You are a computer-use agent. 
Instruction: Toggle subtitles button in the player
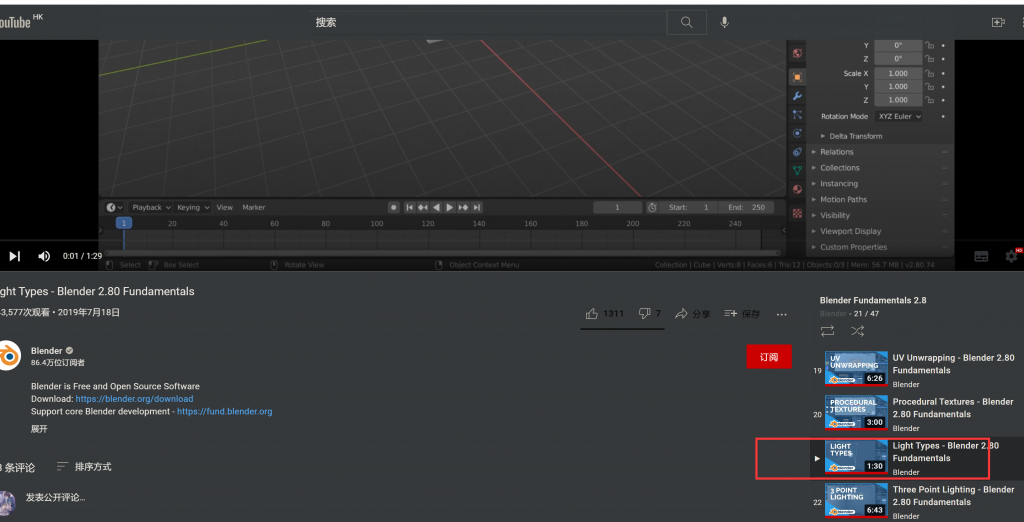pyautogui.click(x=981, y=256)
